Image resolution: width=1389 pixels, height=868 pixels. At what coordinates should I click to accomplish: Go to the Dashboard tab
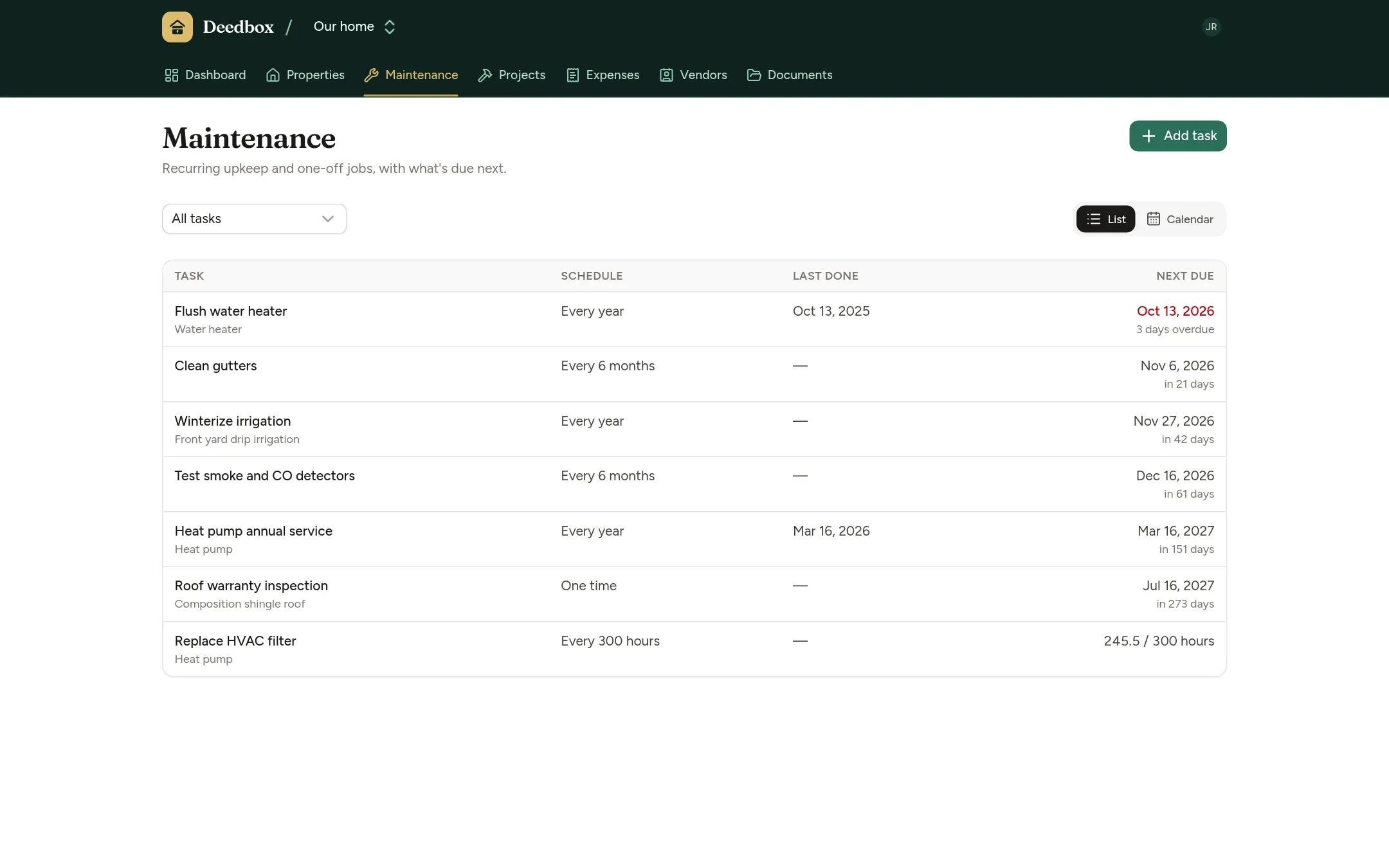tap(205, 75)
